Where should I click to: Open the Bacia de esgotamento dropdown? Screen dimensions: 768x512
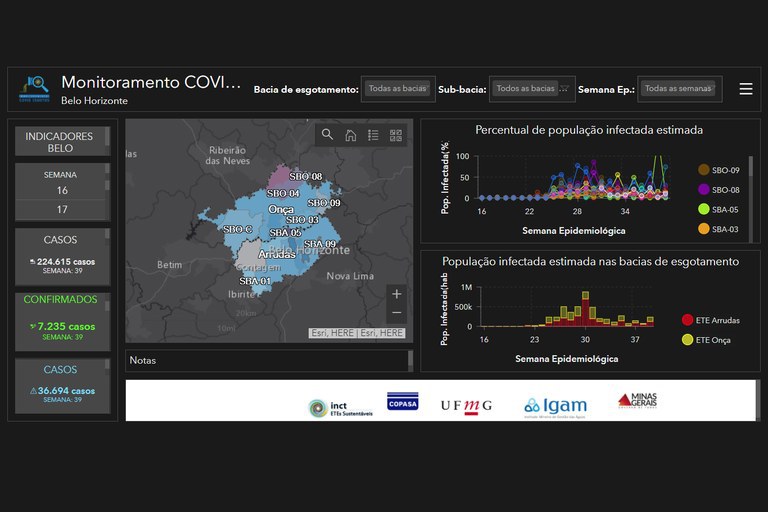pos(398,89)
